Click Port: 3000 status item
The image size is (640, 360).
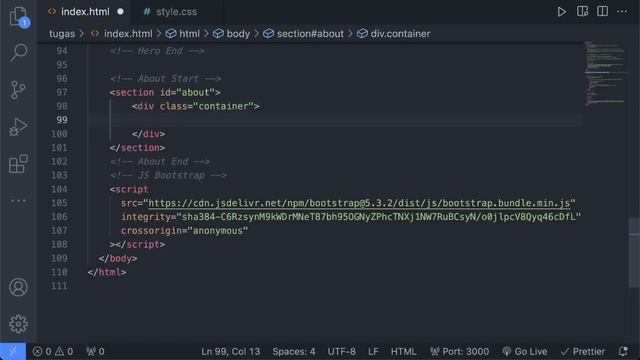click(x=459, y=351)
